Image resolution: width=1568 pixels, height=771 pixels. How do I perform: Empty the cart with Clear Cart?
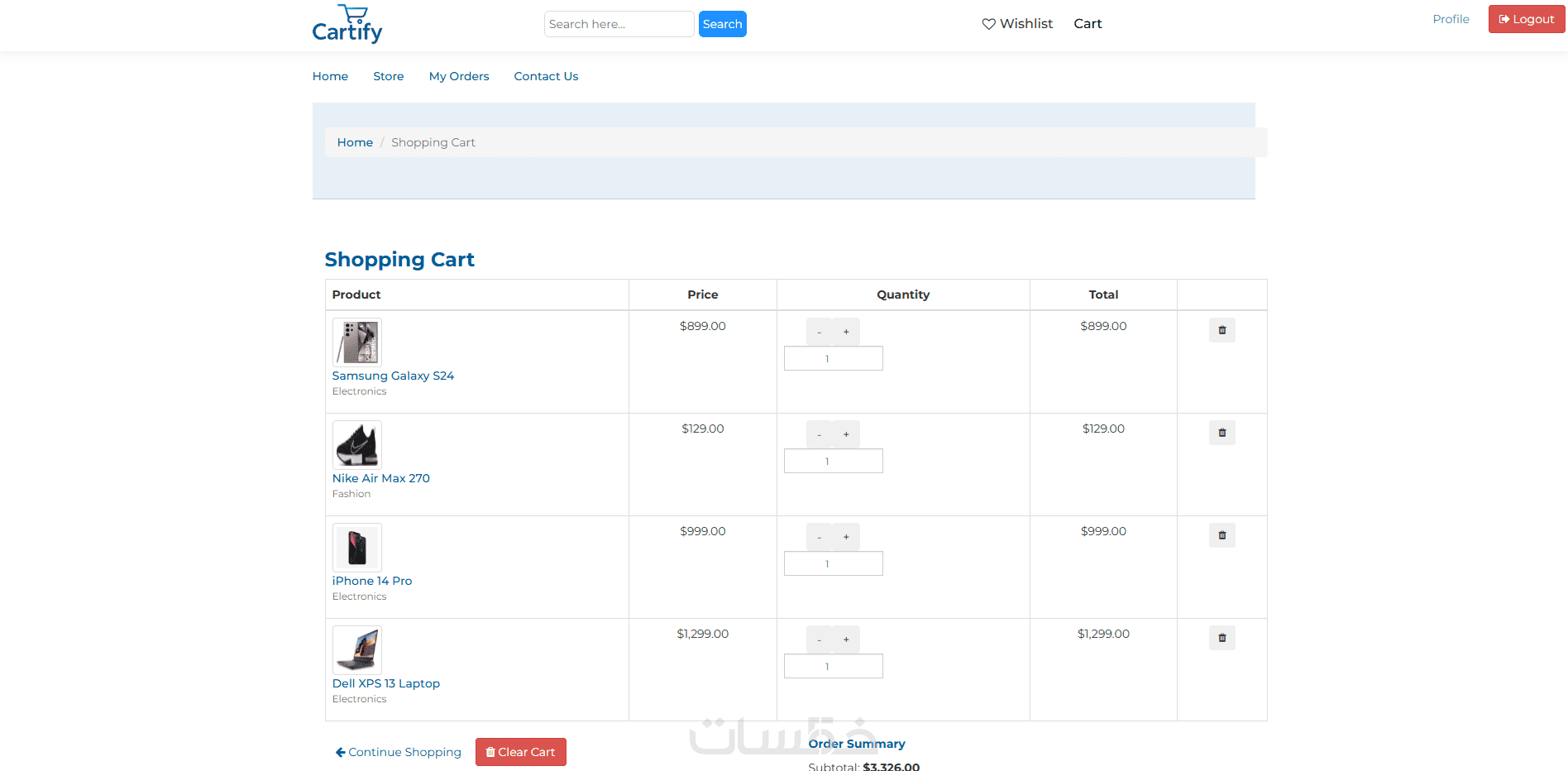pyautogui.click(x=521, y=752)
